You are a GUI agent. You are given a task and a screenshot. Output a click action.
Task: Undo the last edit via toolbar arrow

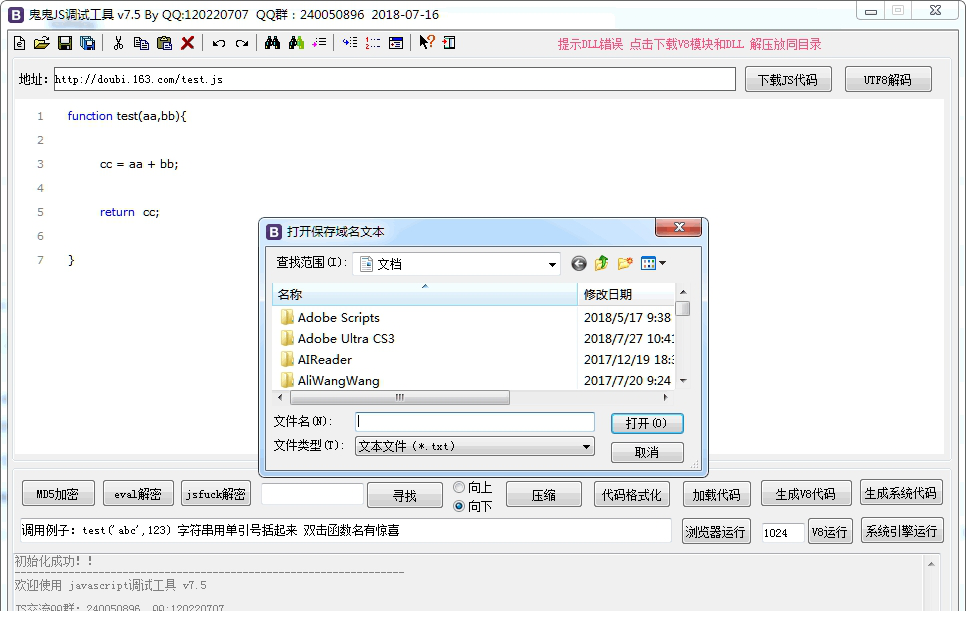(x=218, y=42)
